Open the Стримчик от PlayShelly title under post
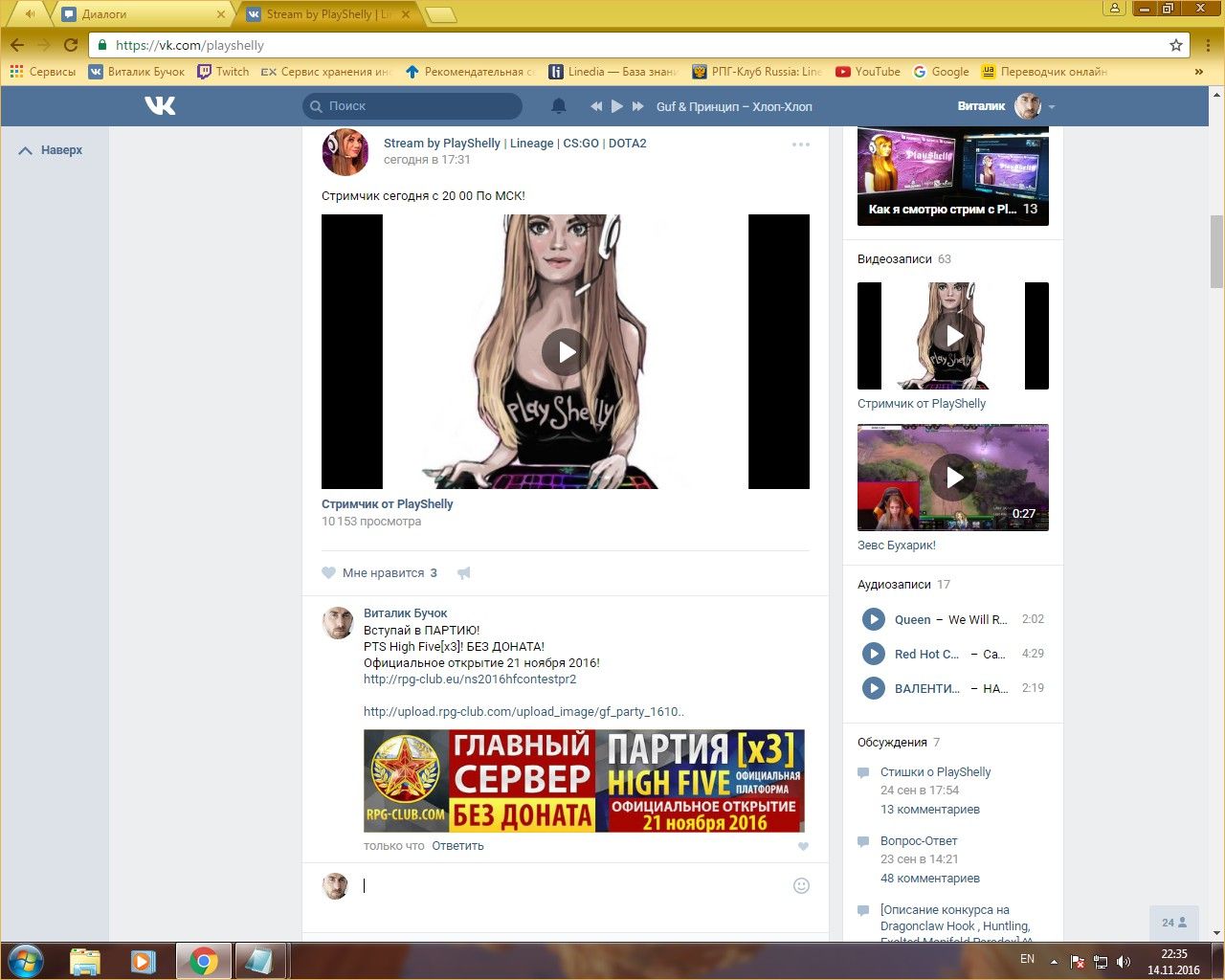Screen dimensions: 1225x980 click(x=388, y=504)
